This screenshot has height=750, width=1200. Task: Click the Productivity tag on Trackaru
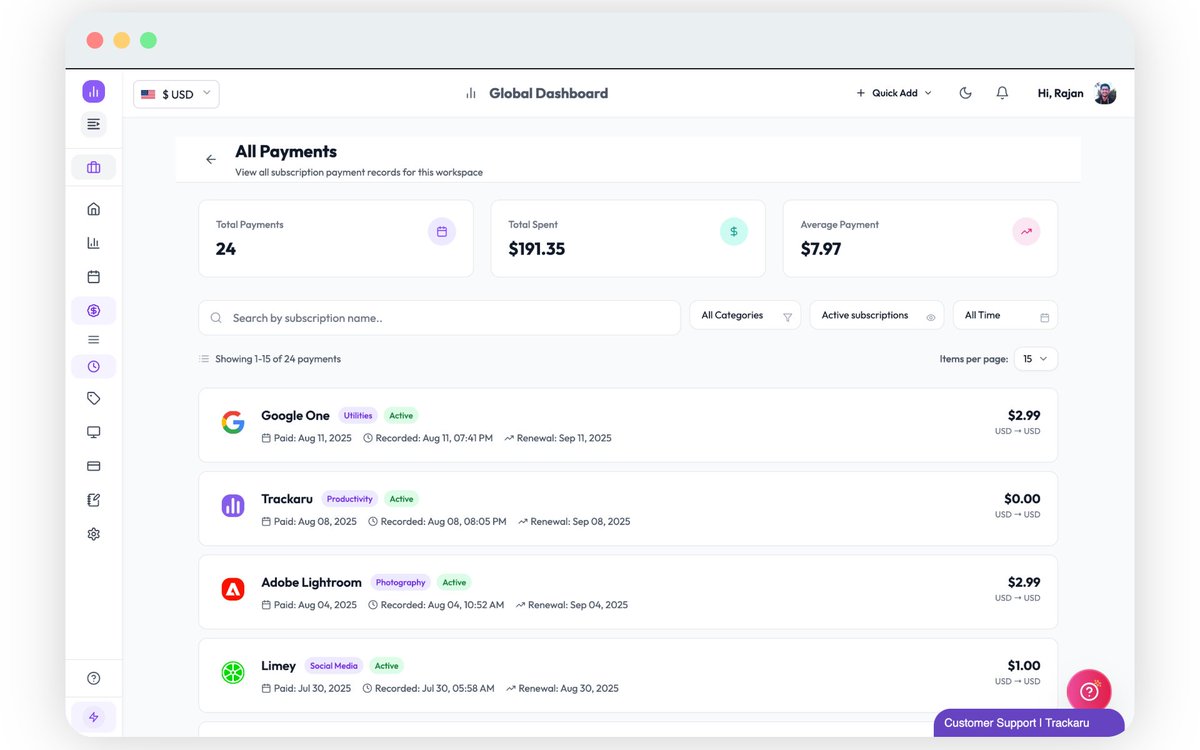point(350,499)
